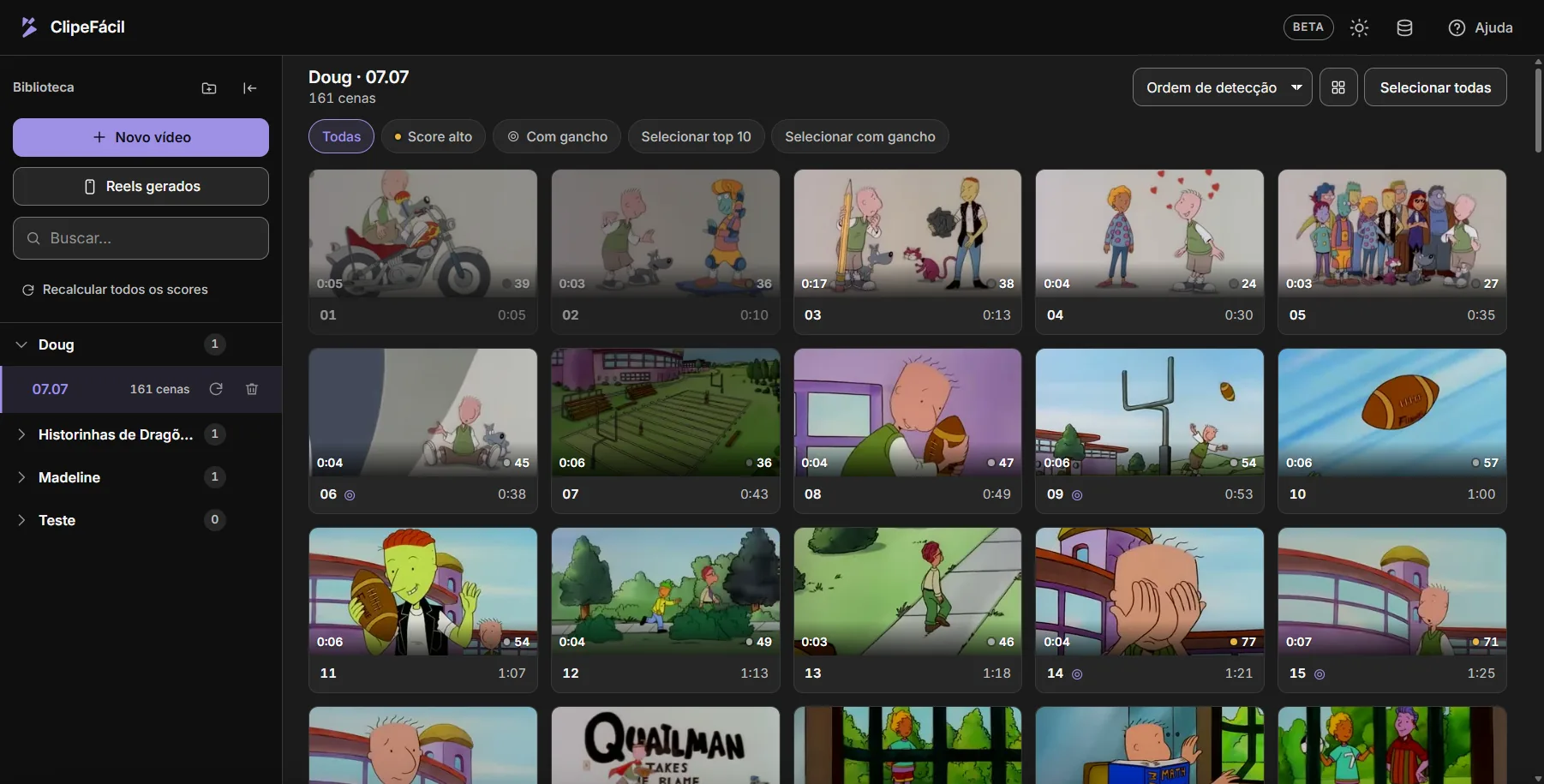Click Selecionar top 10 chip
This screenshot has height=784, width=1544.
pos(696,136)
